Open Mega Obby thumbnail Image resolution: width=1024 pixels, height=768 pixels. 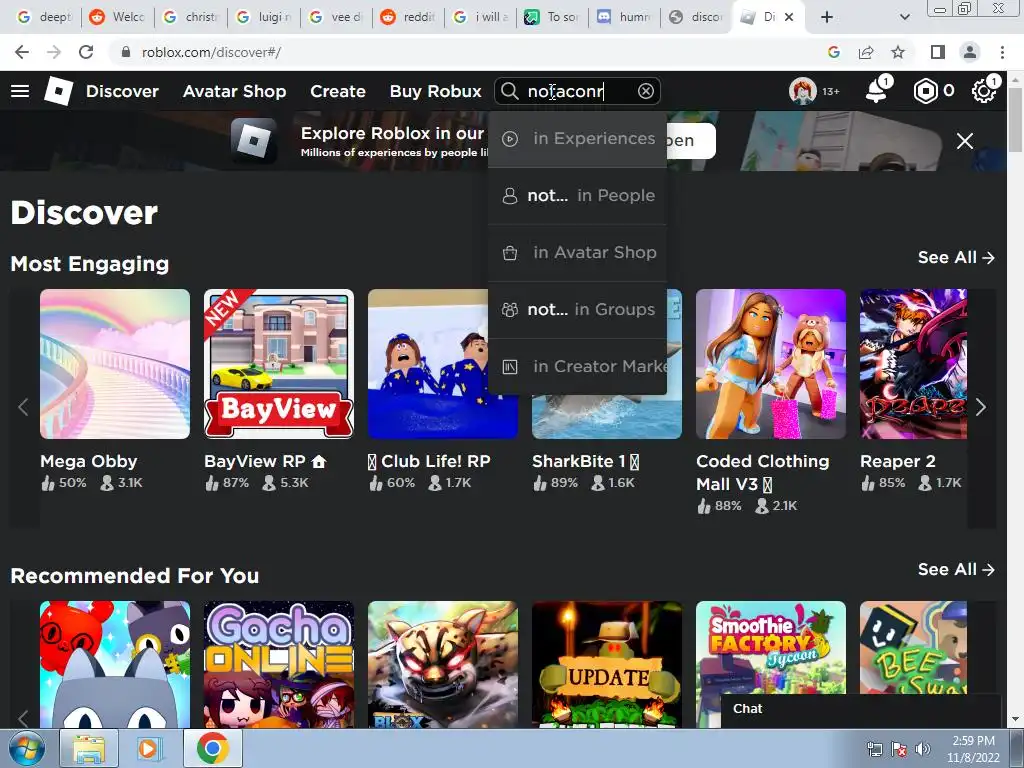coord(115,364)
